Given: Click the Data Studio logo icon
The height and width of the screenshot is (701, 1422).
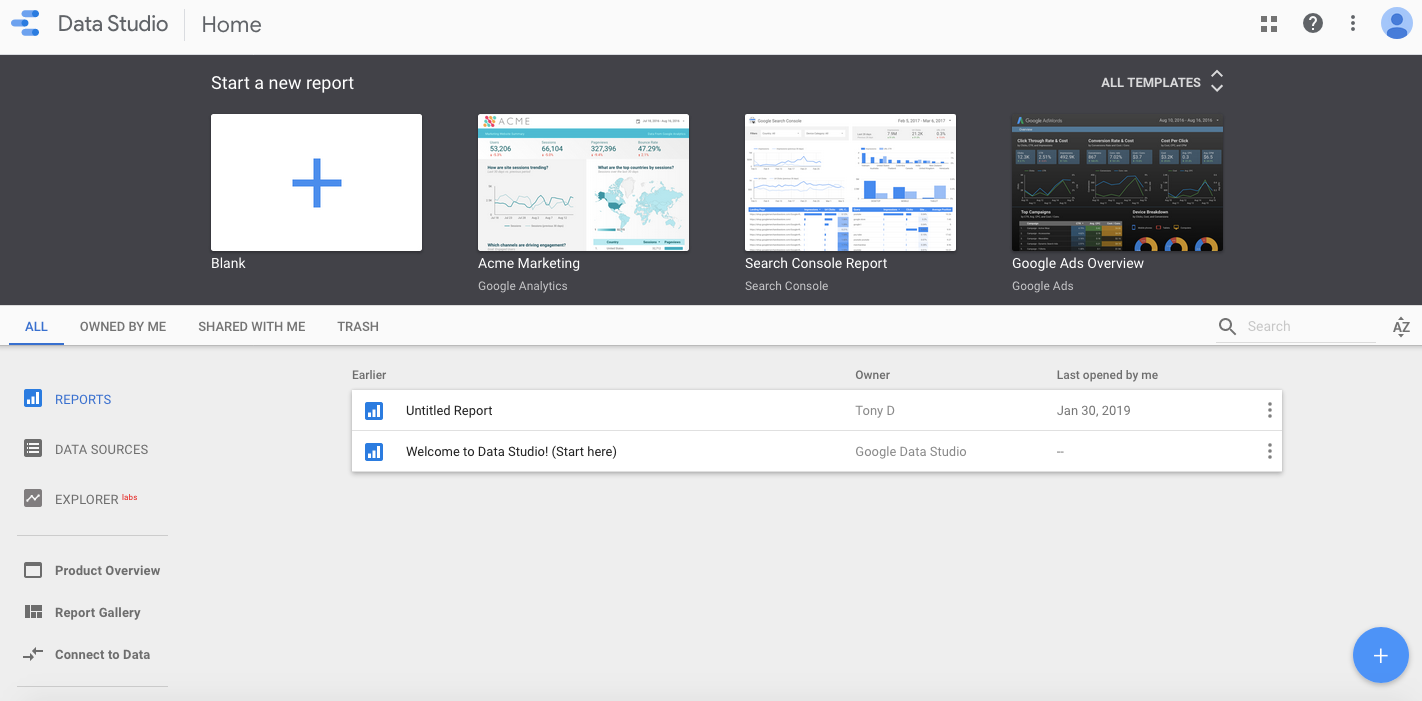Looking at the screenshot, I should [x=26, y=24].
